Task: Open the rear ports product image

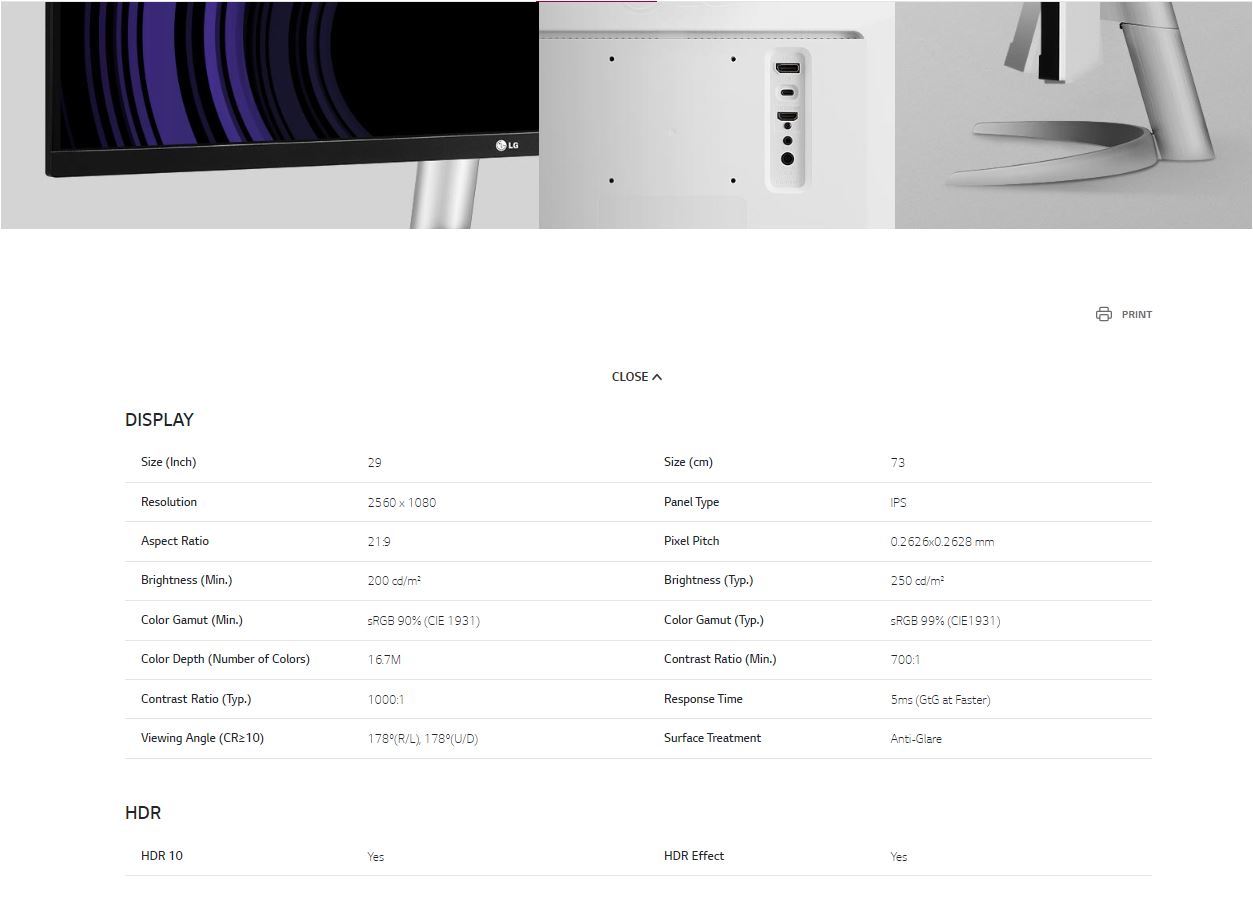Action: point(717,115)
